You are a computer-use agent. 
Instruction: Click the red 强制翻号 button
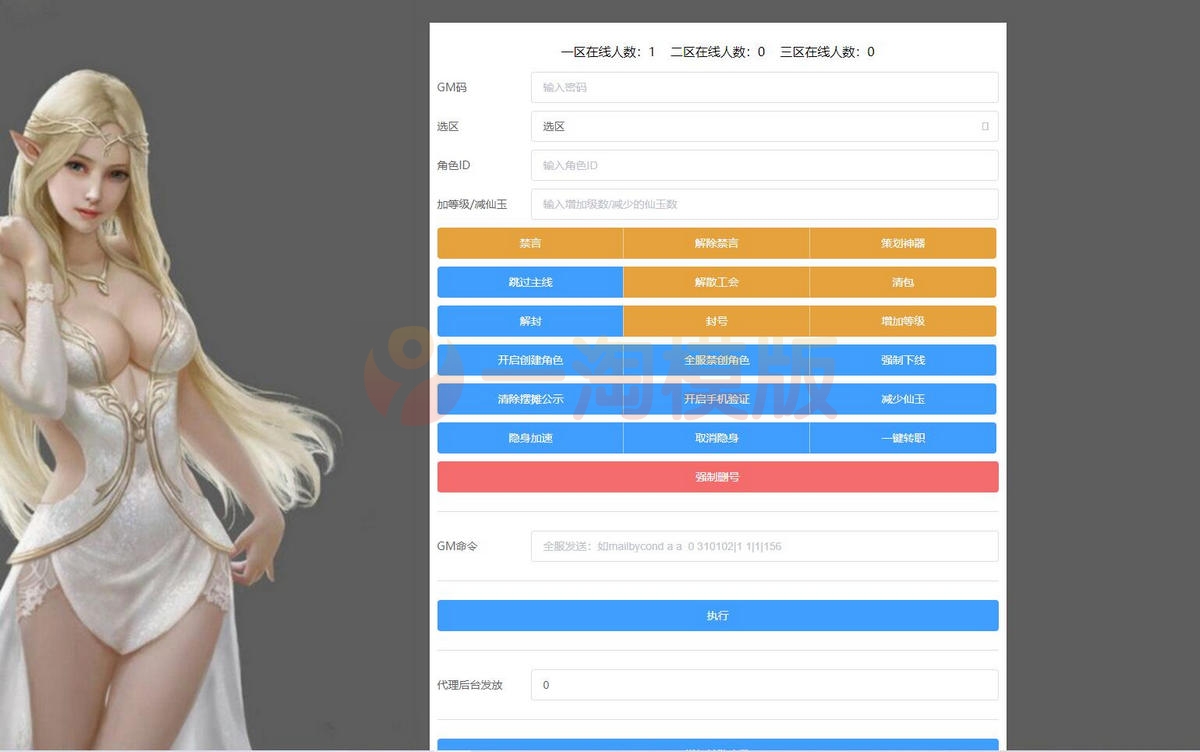(x=717, y=476)
